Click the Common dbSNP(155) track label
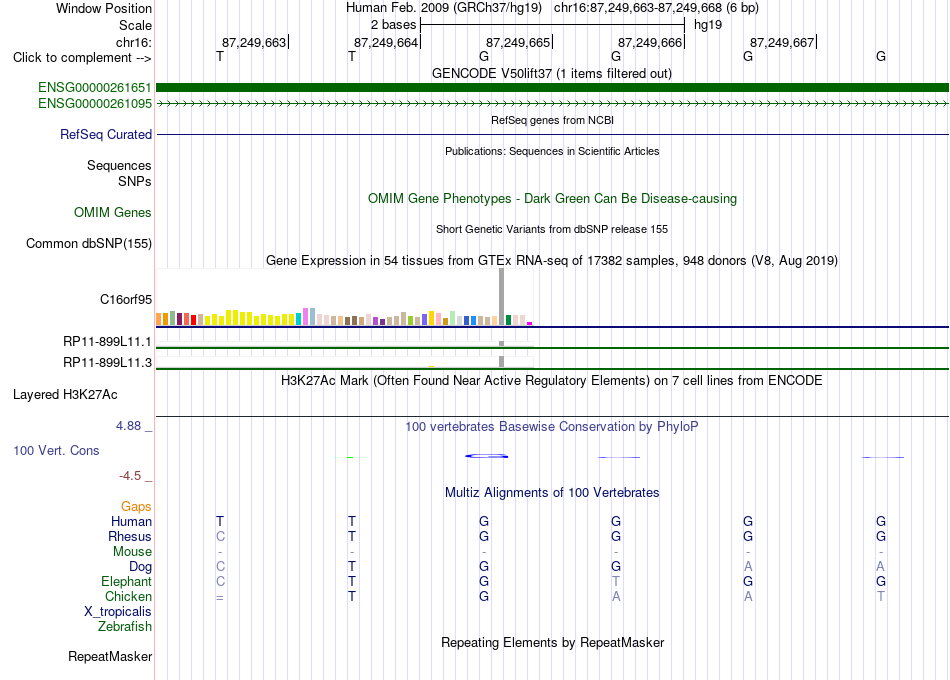The image size is (950, 680). pyautogui.click(x=89, y=244)
